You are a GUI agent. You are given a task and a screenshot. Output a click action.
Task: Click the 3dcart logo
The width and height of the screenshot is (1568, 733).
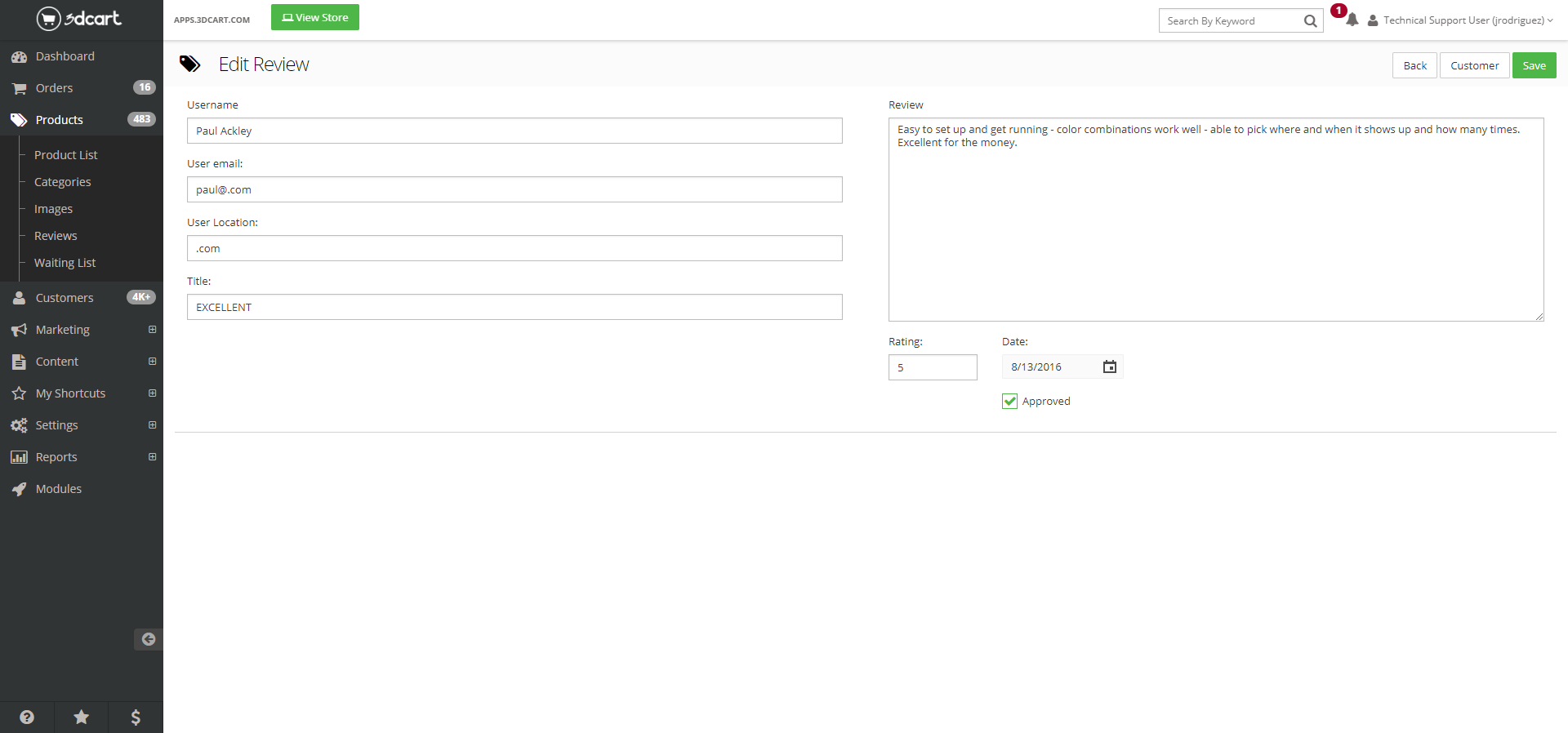79,18
